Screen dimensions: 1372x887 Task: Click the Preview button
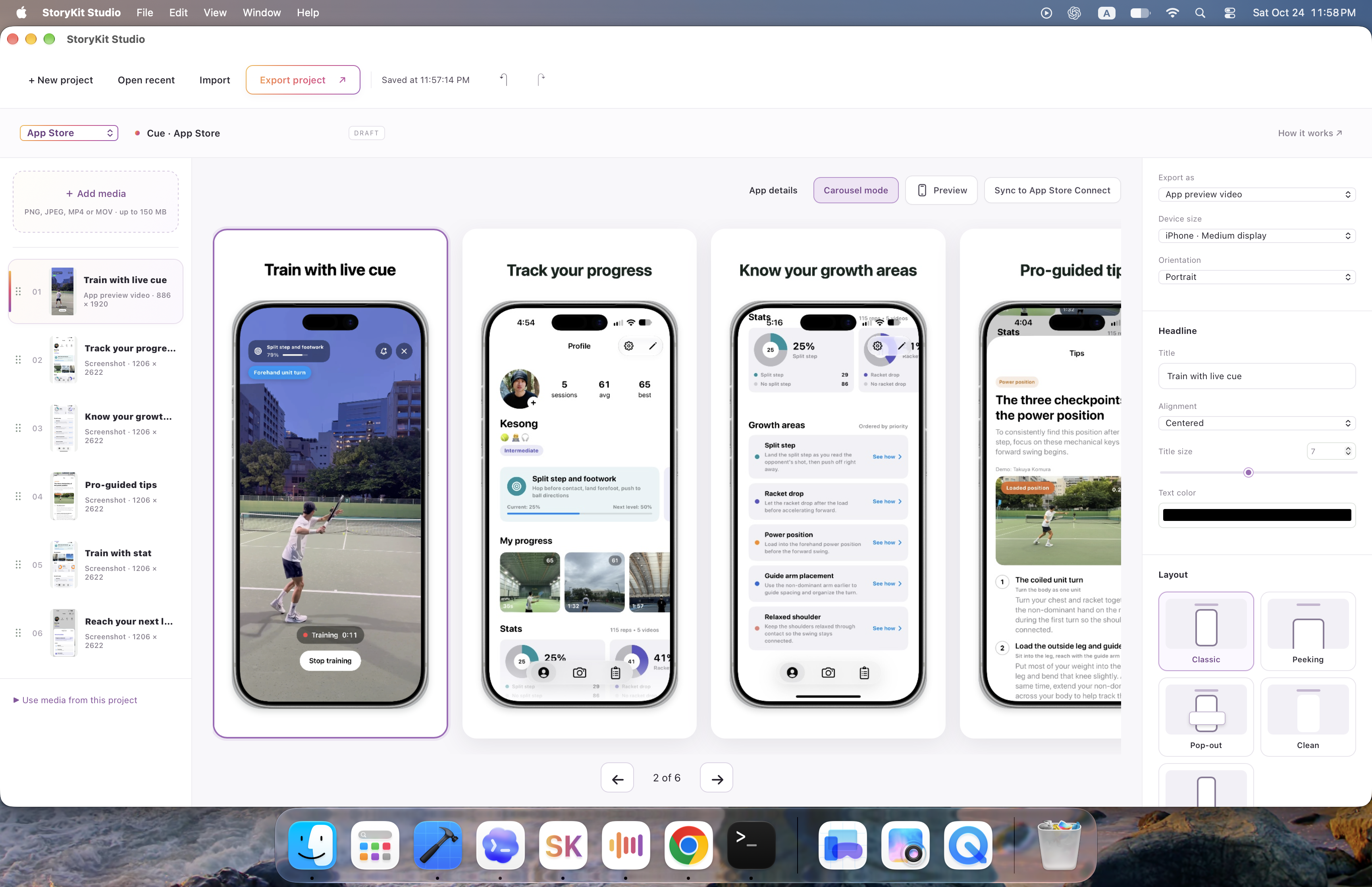(941, 190)
